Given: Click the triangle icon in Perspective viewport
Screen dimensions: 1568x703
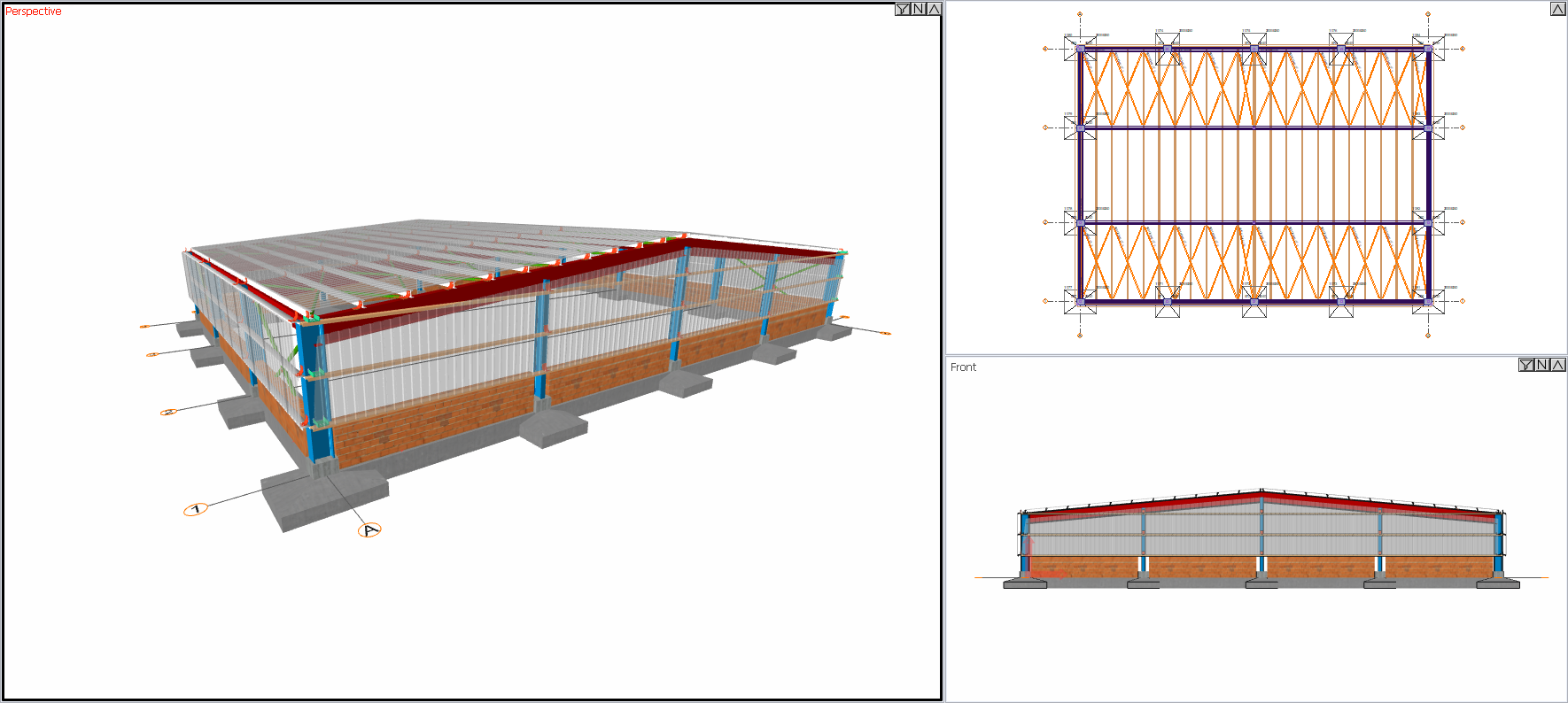Looking at the screenshot, I should tap(934, 9).
